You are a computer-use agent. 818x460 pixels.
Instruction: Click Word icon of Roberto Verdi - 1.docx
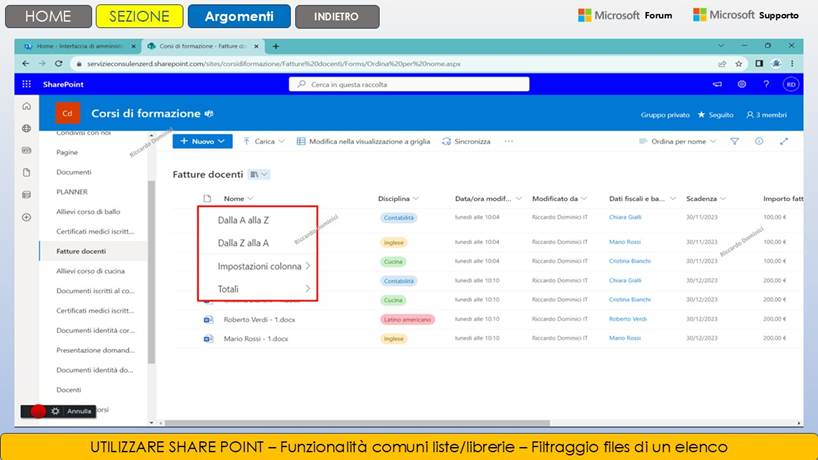click(208, 319)
